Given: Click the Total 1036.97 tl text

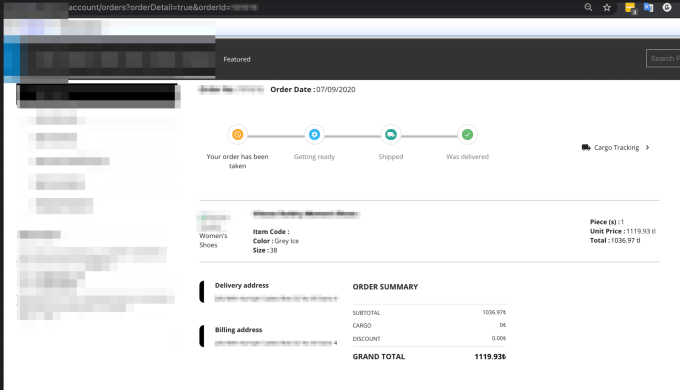Looking at the screenshot, I should (x=615, y=240).
